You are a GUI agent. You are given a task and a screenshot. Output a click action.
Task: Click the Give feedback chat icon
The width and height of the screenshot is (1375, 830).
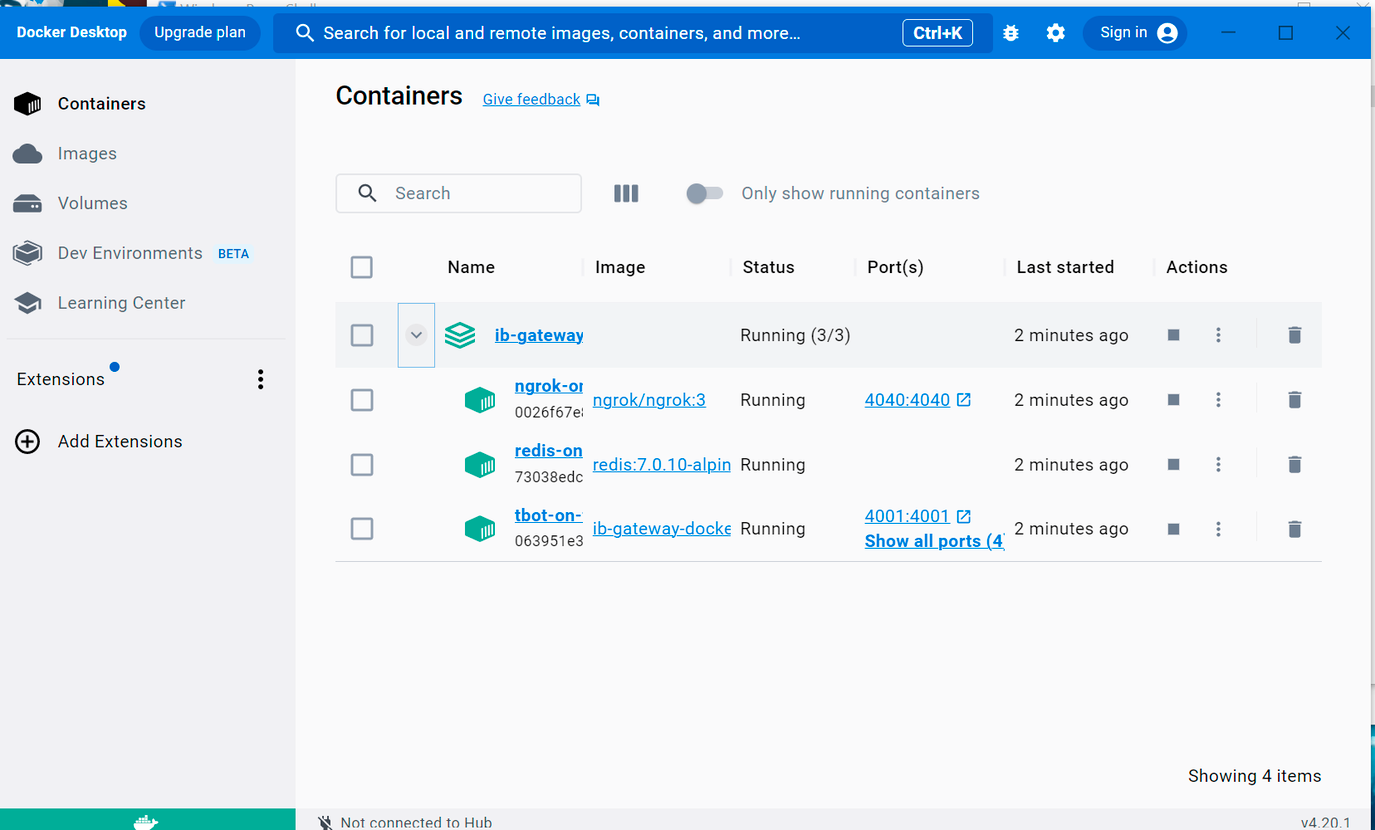[593, 100]
